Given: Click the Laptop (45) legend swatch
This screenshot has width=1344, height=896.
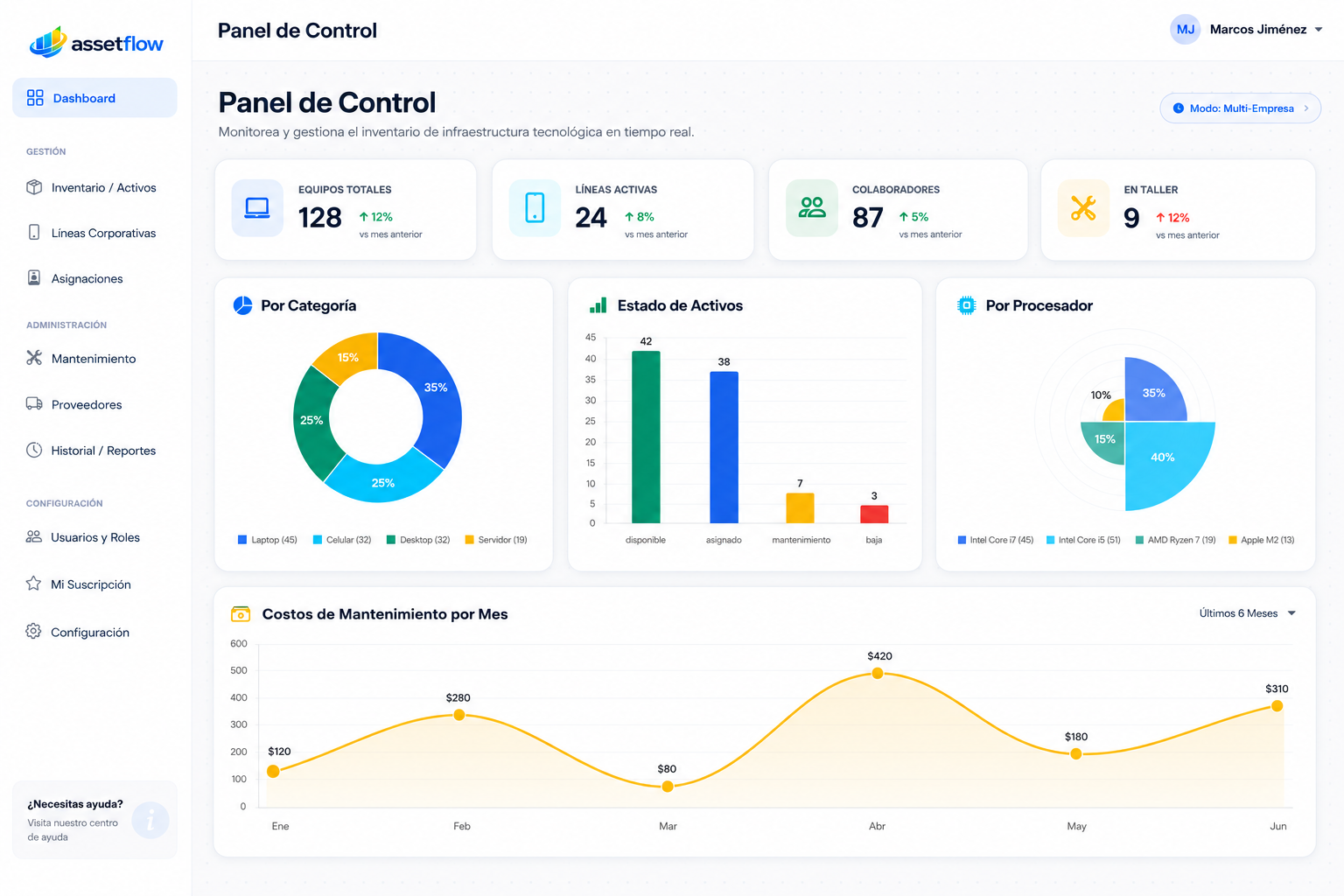Looking at the screenshot, I should tap(242, 540).
